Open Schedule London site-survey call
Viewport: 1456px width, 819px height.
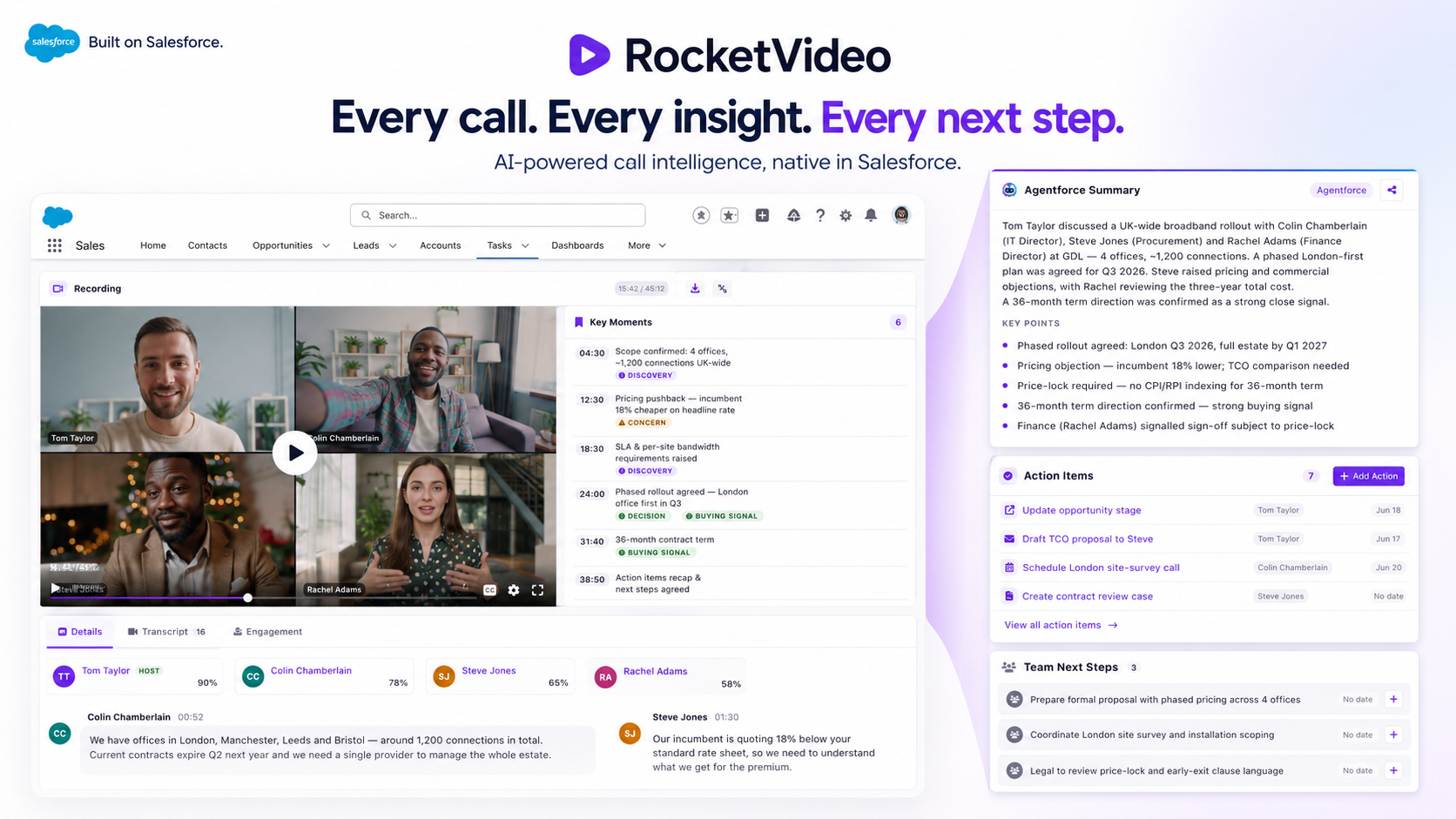(x=1101, y=567)
